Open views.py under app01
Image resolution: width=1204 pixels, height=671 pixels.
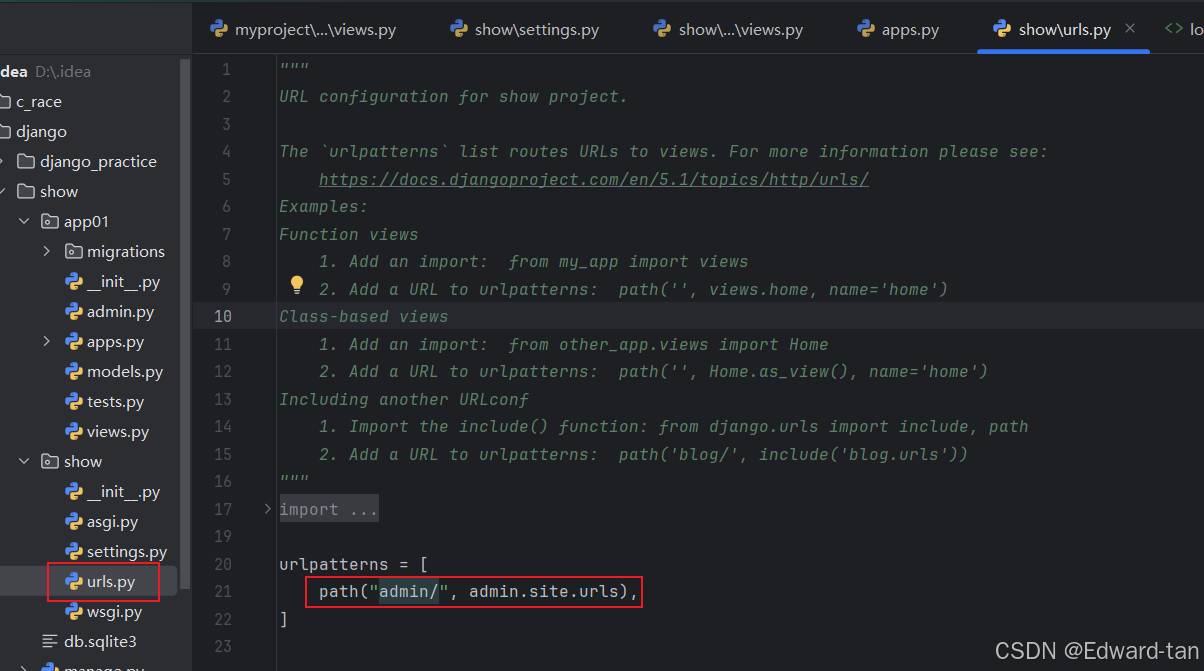pyautogui.click(x=117, y=432)
